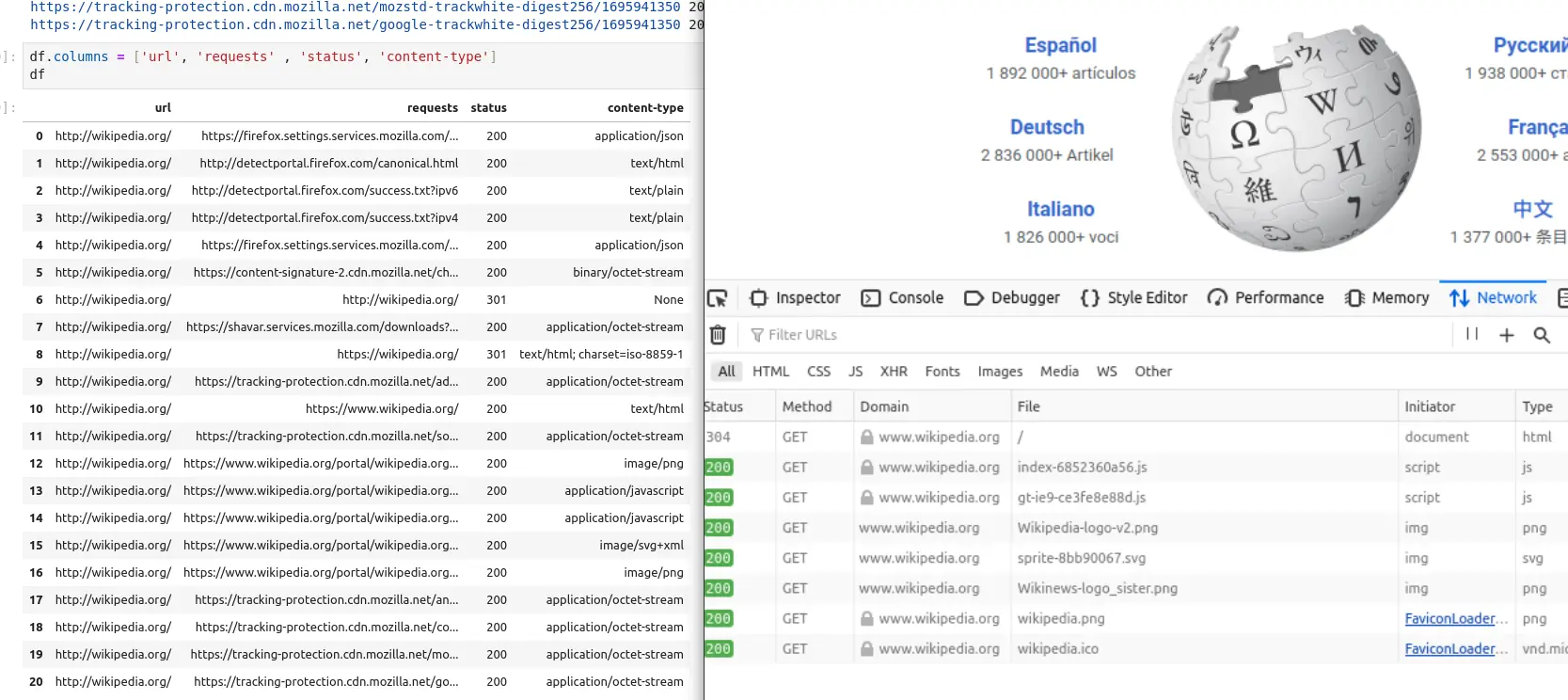Pause network recording with pause icon

pos(1472,334)
